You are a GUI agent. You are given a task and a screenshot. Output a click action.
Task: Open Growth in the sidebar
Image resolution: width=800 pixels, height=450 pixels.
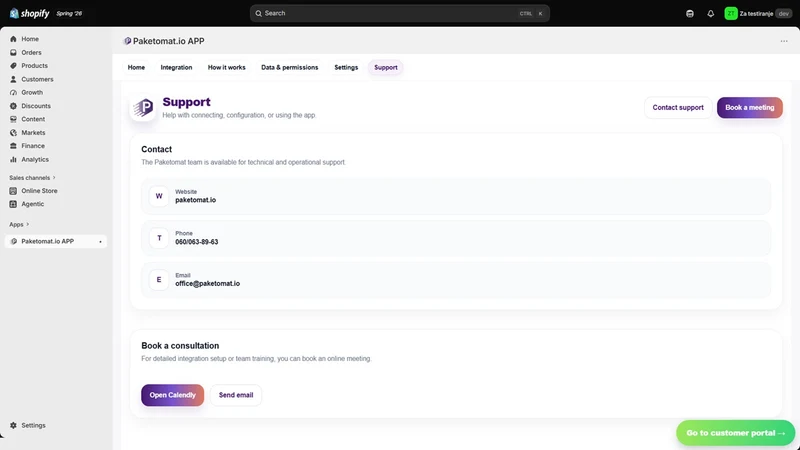coord(32,92)
